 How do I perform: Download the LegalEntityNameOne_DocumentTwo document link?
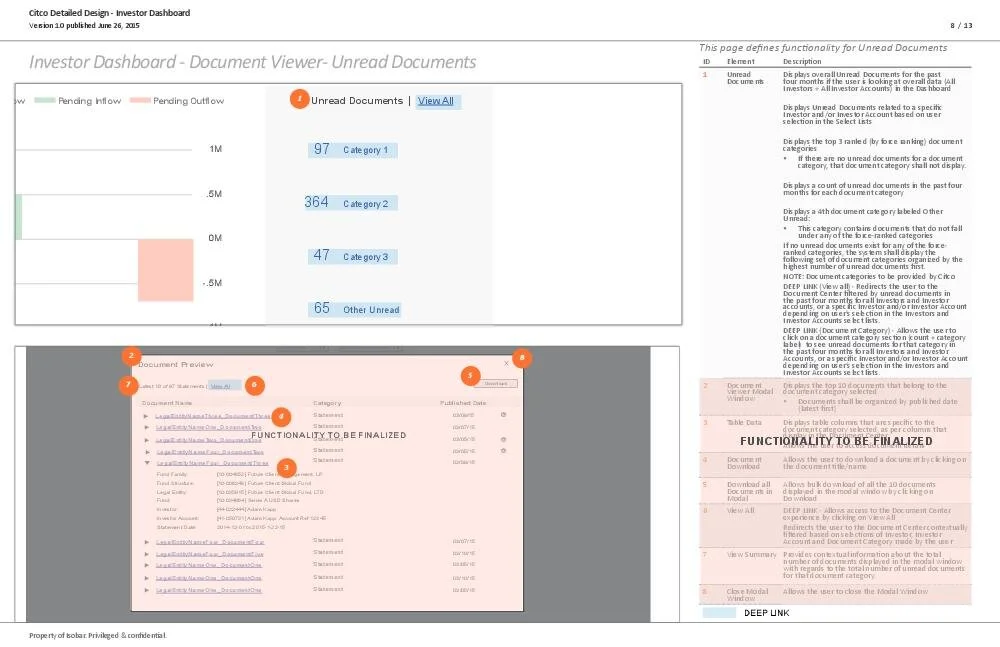(x=209, y=427)
